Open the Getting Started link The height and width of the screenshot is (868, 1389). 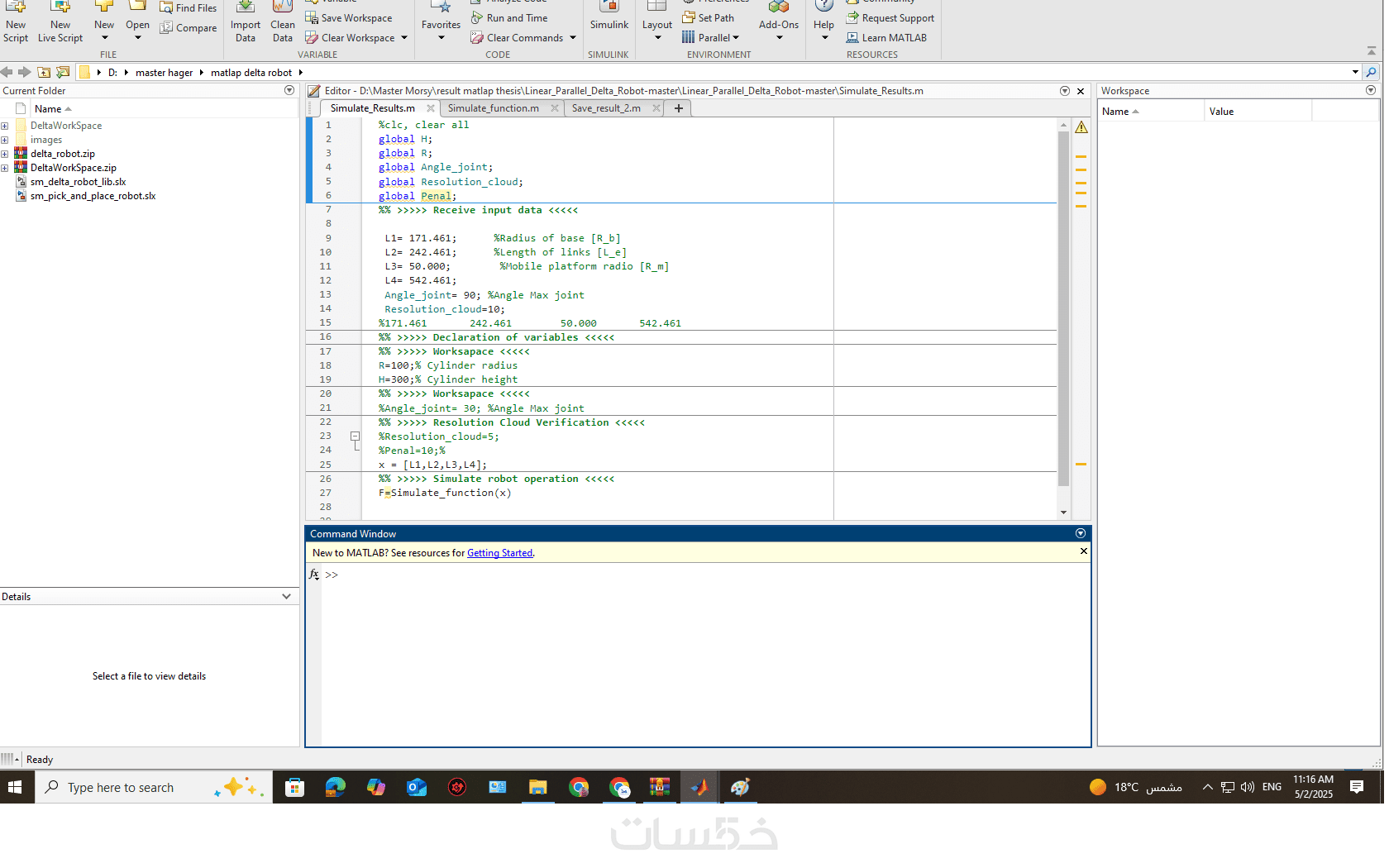coord(499,553)
